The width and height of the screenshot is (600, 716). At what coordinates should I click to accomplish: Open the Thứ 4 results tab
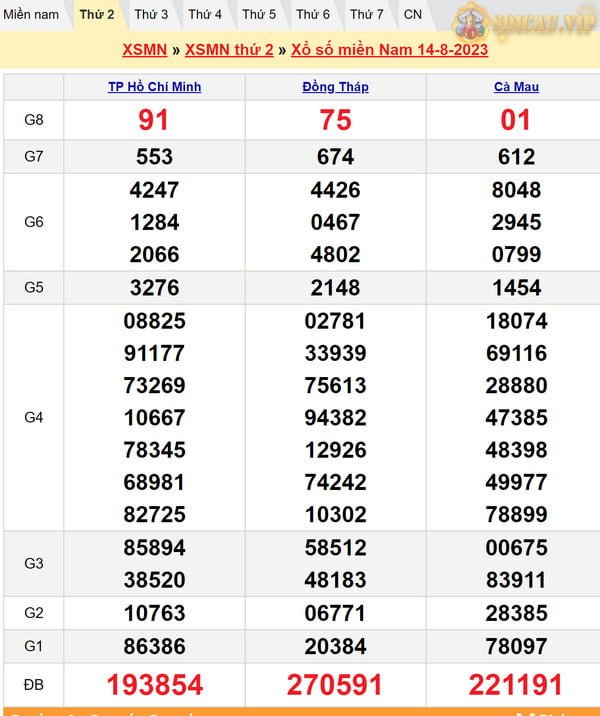(205, 15)
